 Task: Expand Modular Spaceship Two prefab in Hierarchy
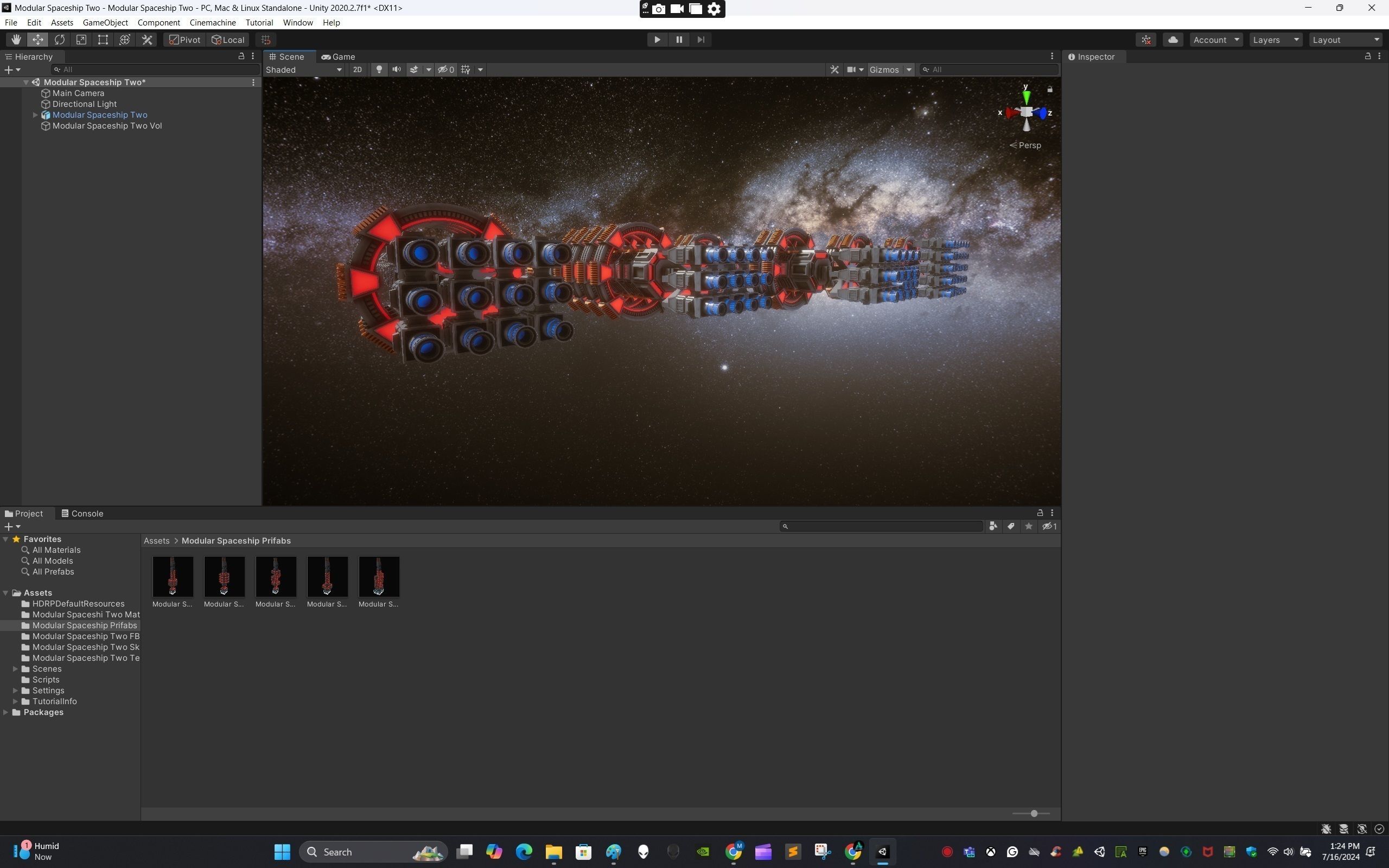(36, 115)
